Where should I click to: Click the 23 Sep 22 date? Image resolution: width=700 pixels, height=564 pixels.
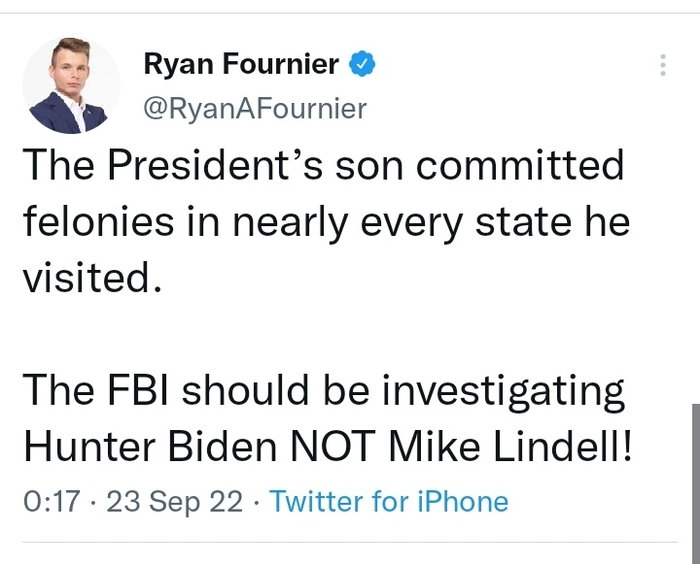point(175,501)
